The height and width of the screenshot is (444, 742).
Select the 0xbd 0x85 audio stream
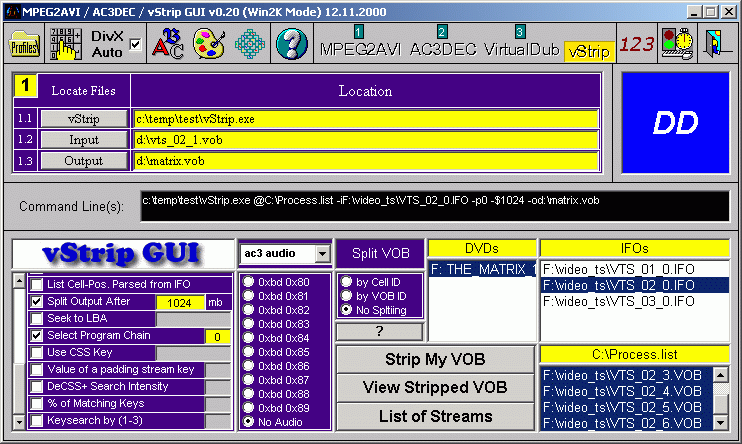point(248,352)
